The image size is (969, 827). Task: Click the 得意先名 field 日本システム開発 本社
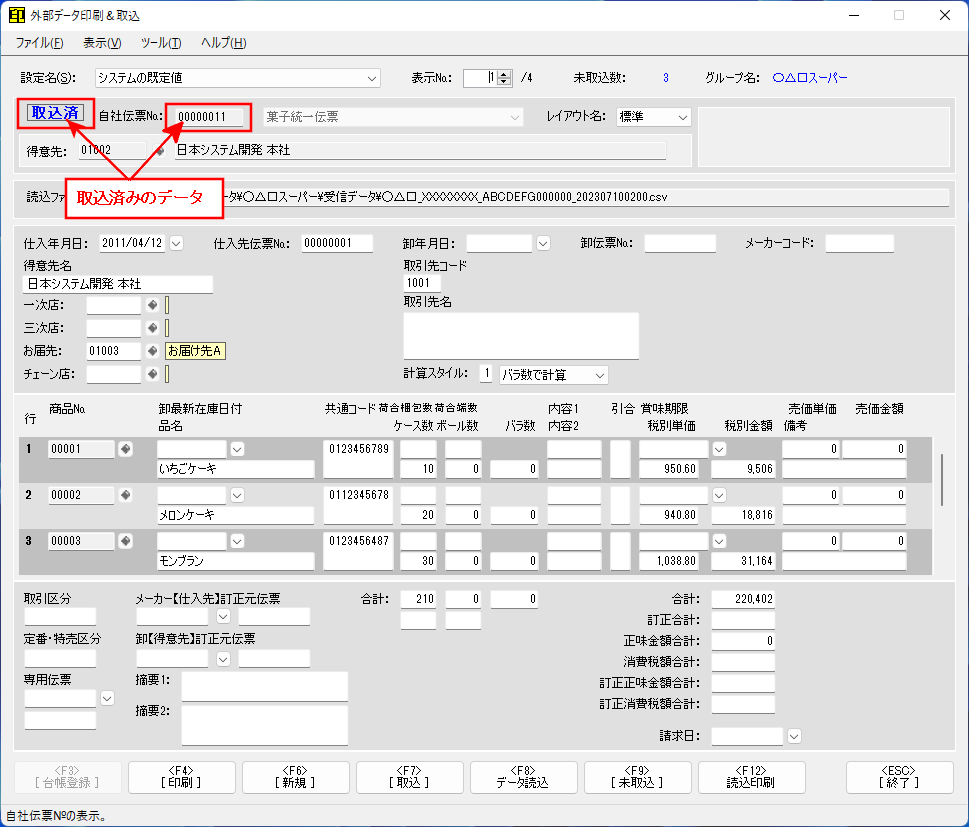tap(118, 284)
